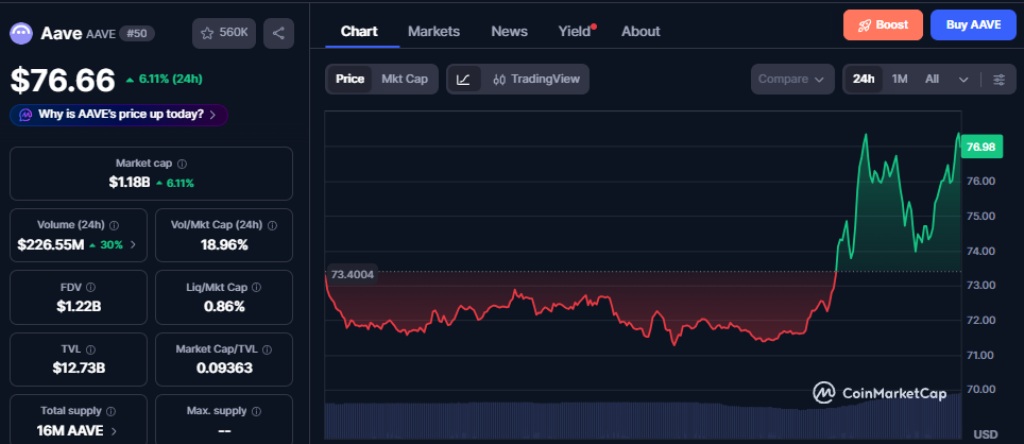The width and height of the screenshot is (1024, 444).
Task: Click the TVL info icon
Action: (91, 350)
